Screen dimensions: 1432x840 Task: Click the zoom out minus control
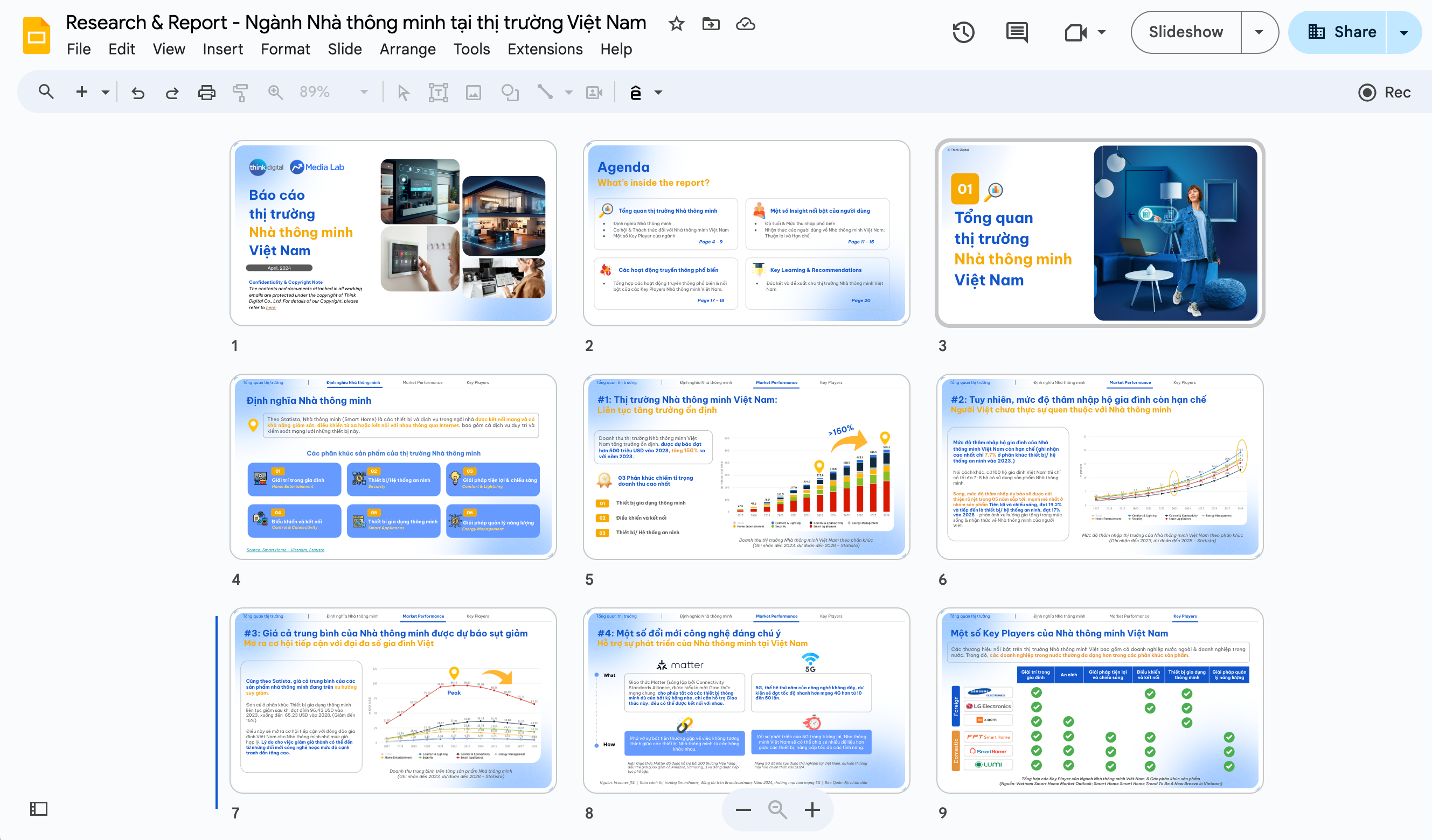[743, 810]
